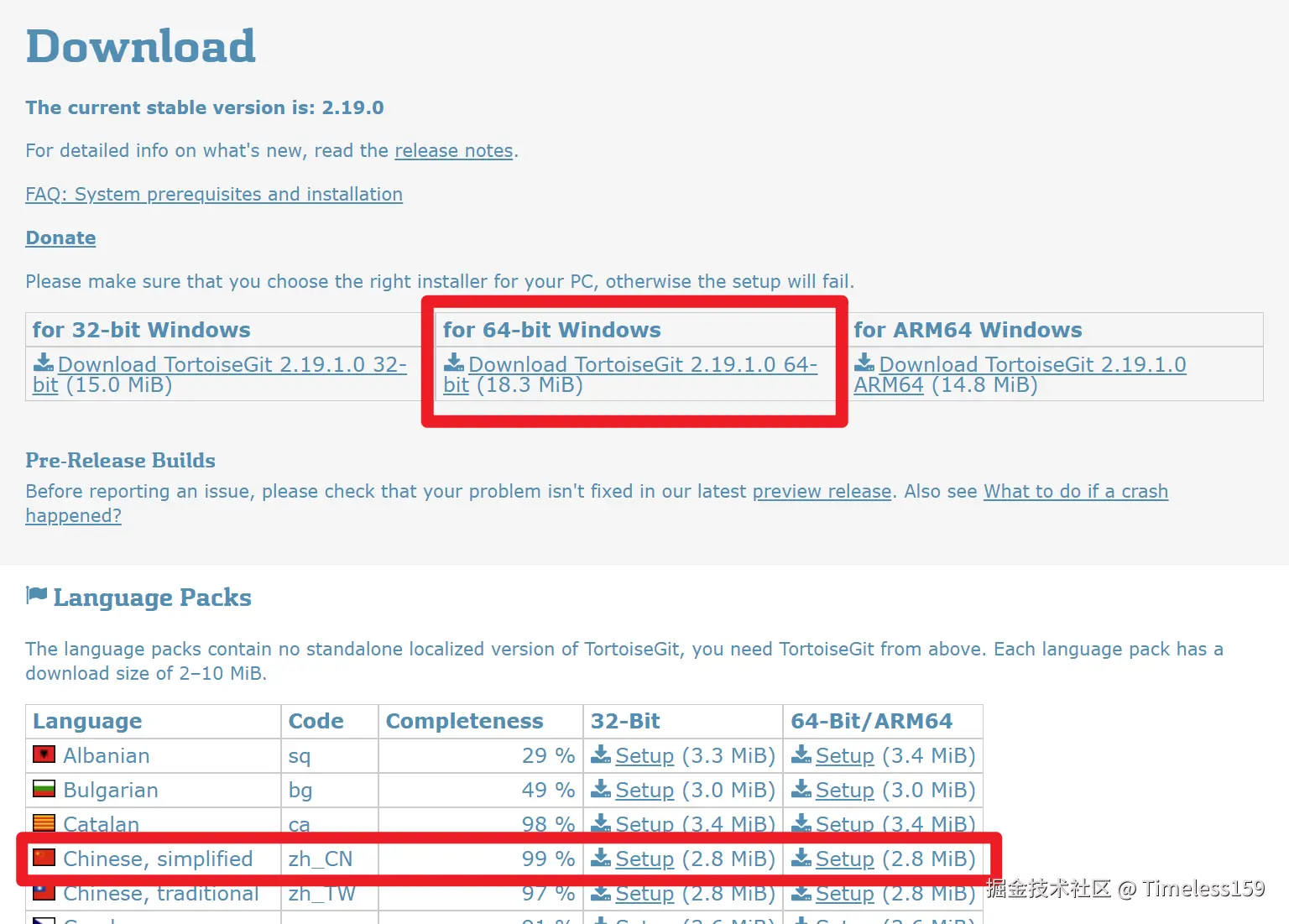This screenshot has height=924, width=1289.
Task: Click the Chinese traditional flag icon
Action: coord(44,892)
